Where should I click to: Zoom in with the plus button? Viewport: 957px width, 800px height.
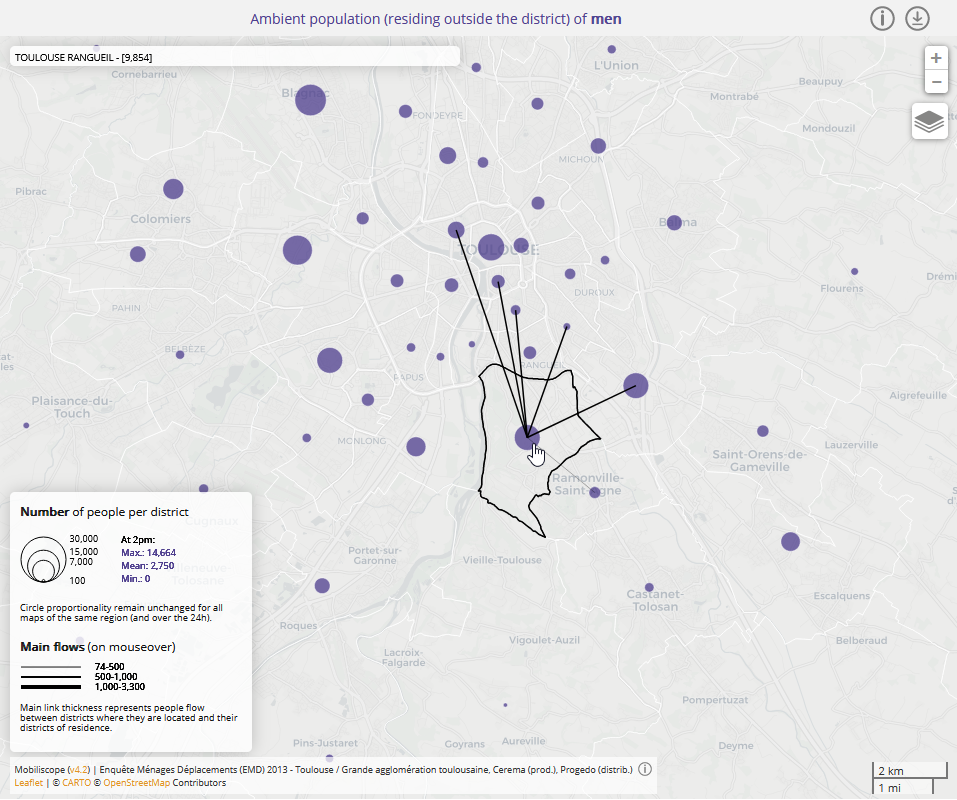click(x=936, y=58)
